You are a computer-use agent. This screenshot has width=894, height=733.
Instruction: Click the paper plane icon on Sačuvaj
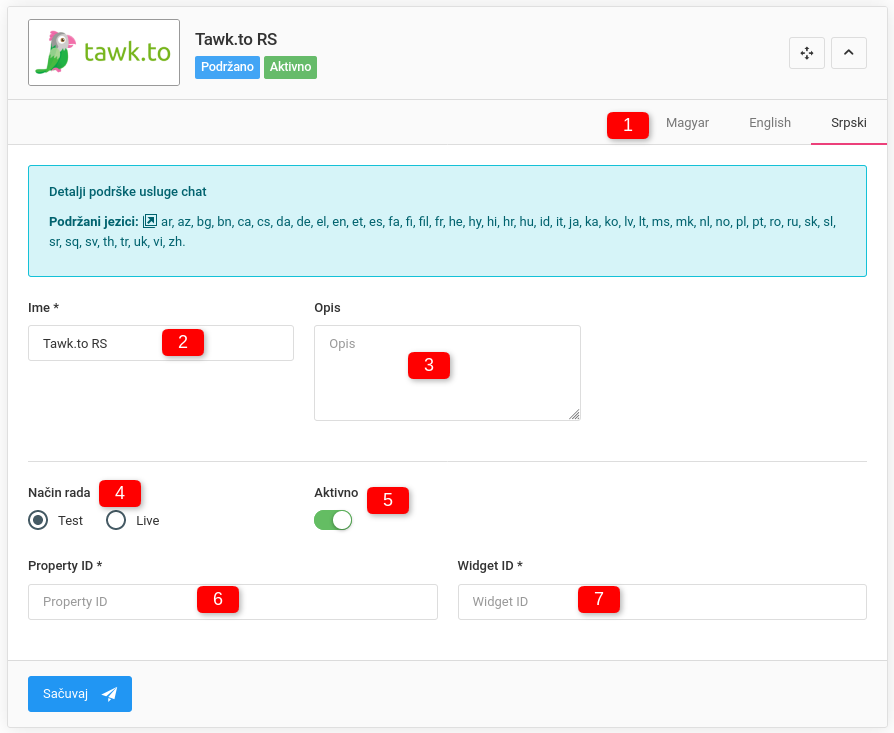click(x=110, y=694)
